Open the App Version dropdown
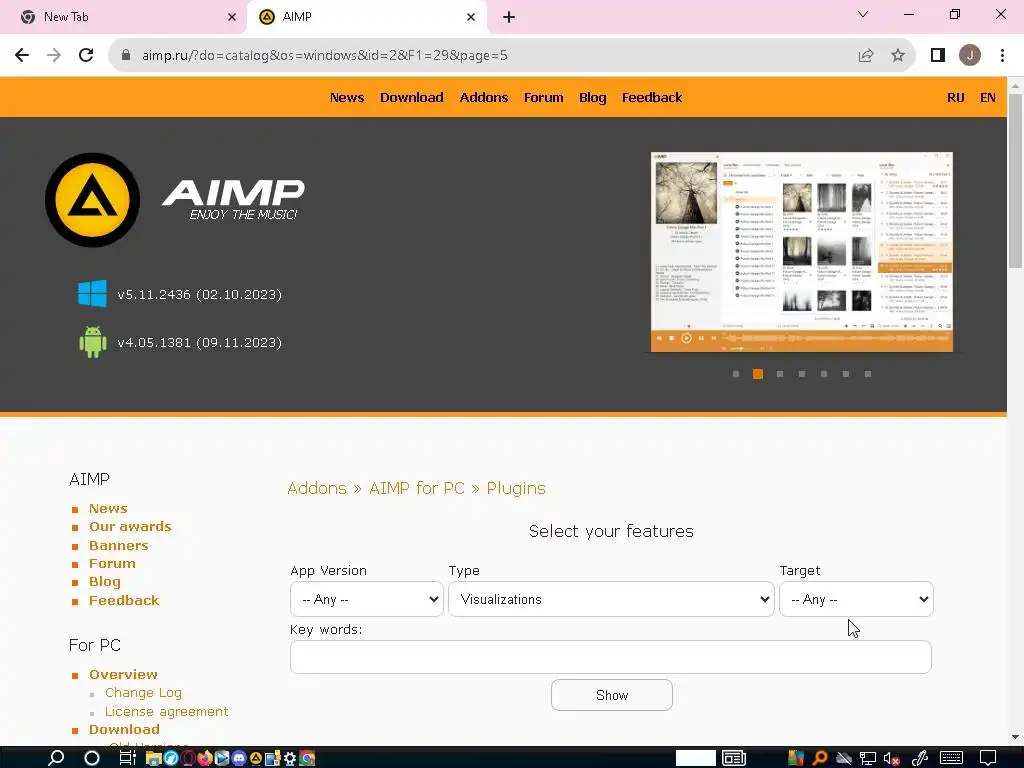The width and height of the screenshot is (1024, 768). [x=366, y=599]
